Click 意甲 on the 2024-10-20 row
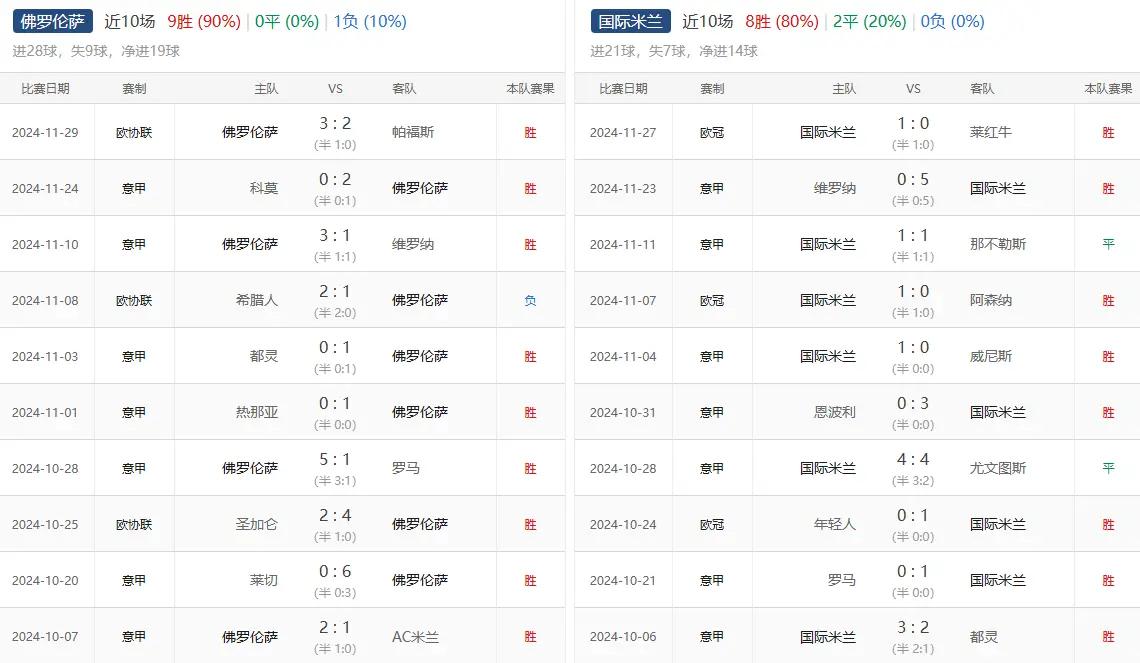The width and height of the screenshot is (1140, 663). click(134, 580)
